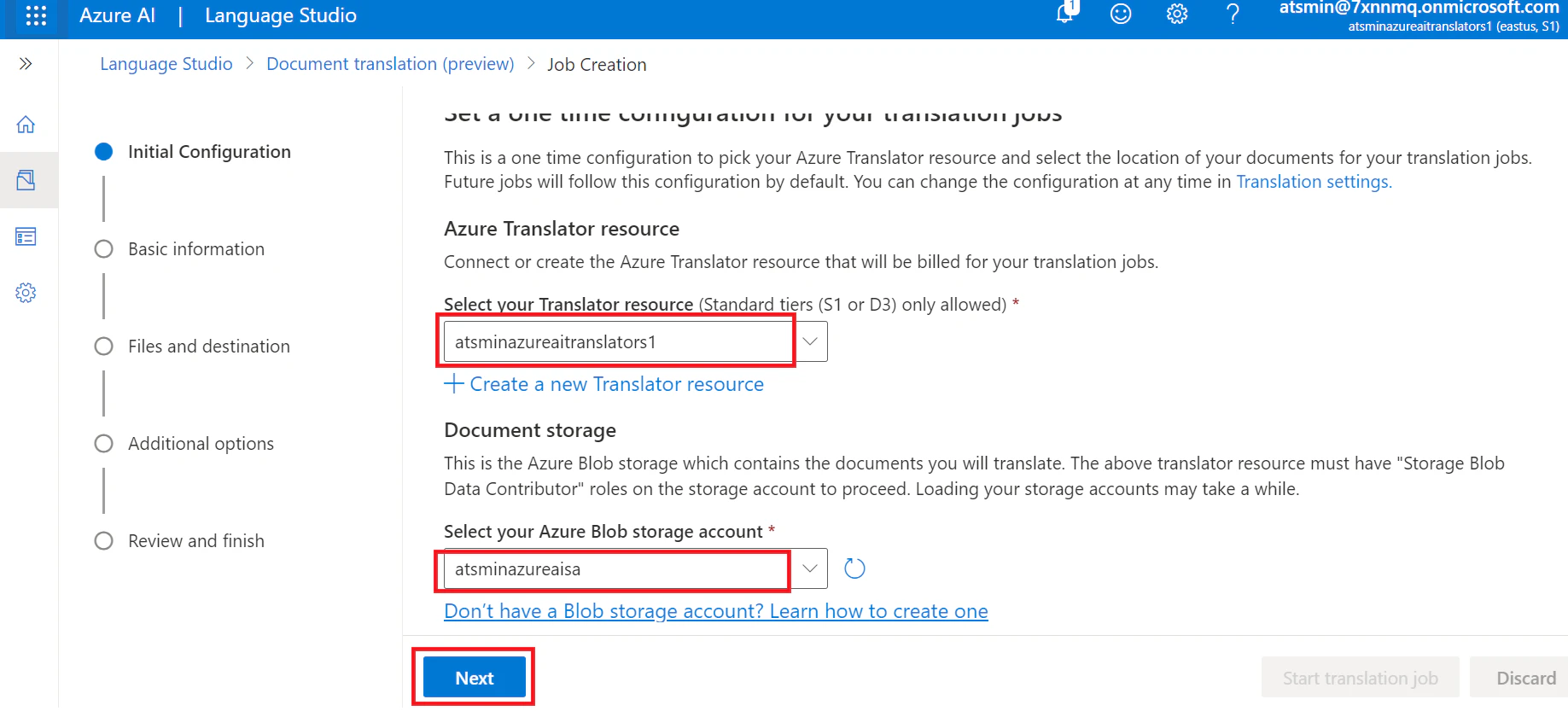The height and width of the screenshot is (711, 1568).
Task: Open notifications bell icon
Action: [x=1065, y=13]
